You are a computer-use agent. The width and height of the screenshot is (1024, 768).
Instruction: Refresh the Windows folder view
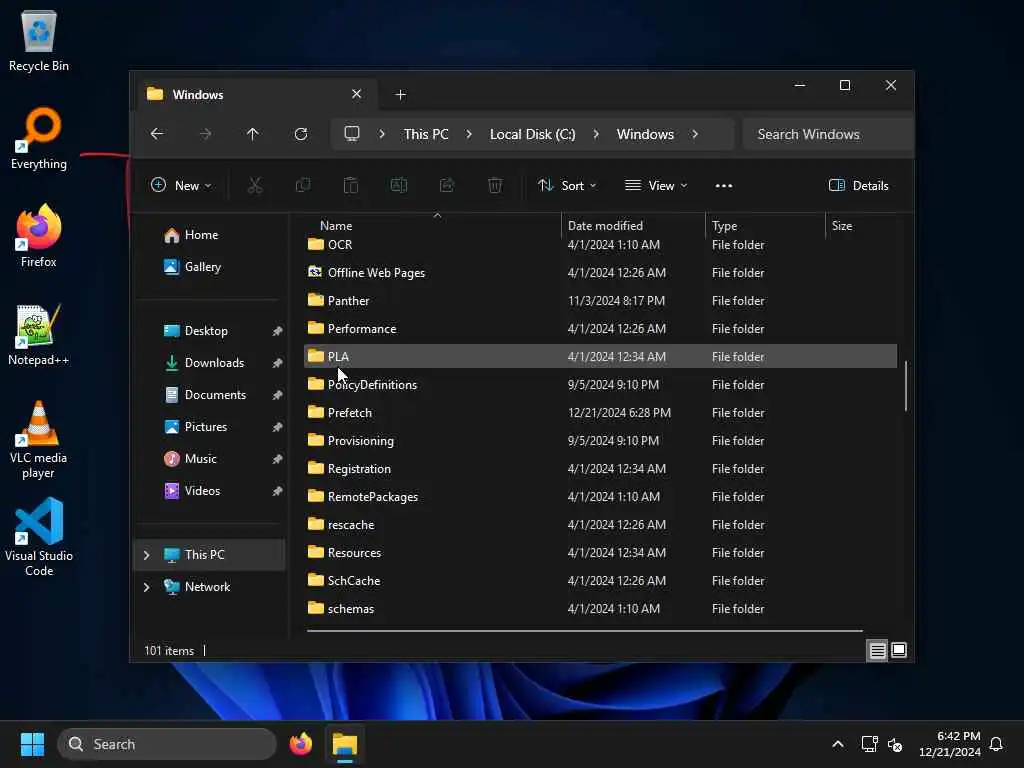click(301, 134)
